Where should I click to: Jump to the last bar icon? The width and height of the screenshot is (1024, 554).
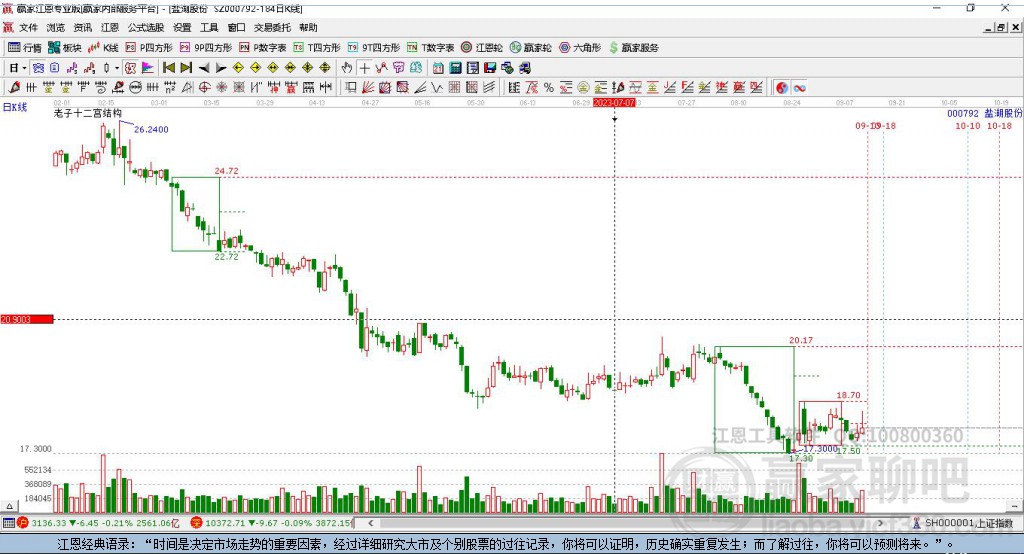[186, 68]
